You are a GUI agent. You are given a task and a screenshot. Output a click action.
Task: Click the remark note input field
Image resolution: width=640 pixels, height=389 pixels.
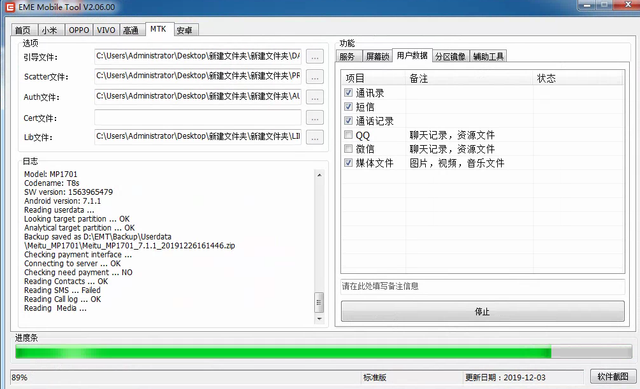(483, 286)
